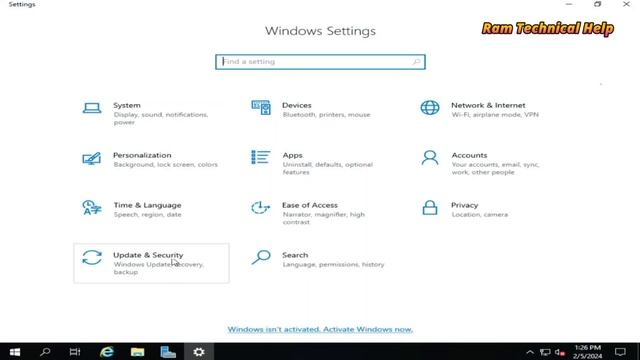Viewport: 640px width, 360px height.
Task: Open Apps settings title
Action: [x=293, y=156]
